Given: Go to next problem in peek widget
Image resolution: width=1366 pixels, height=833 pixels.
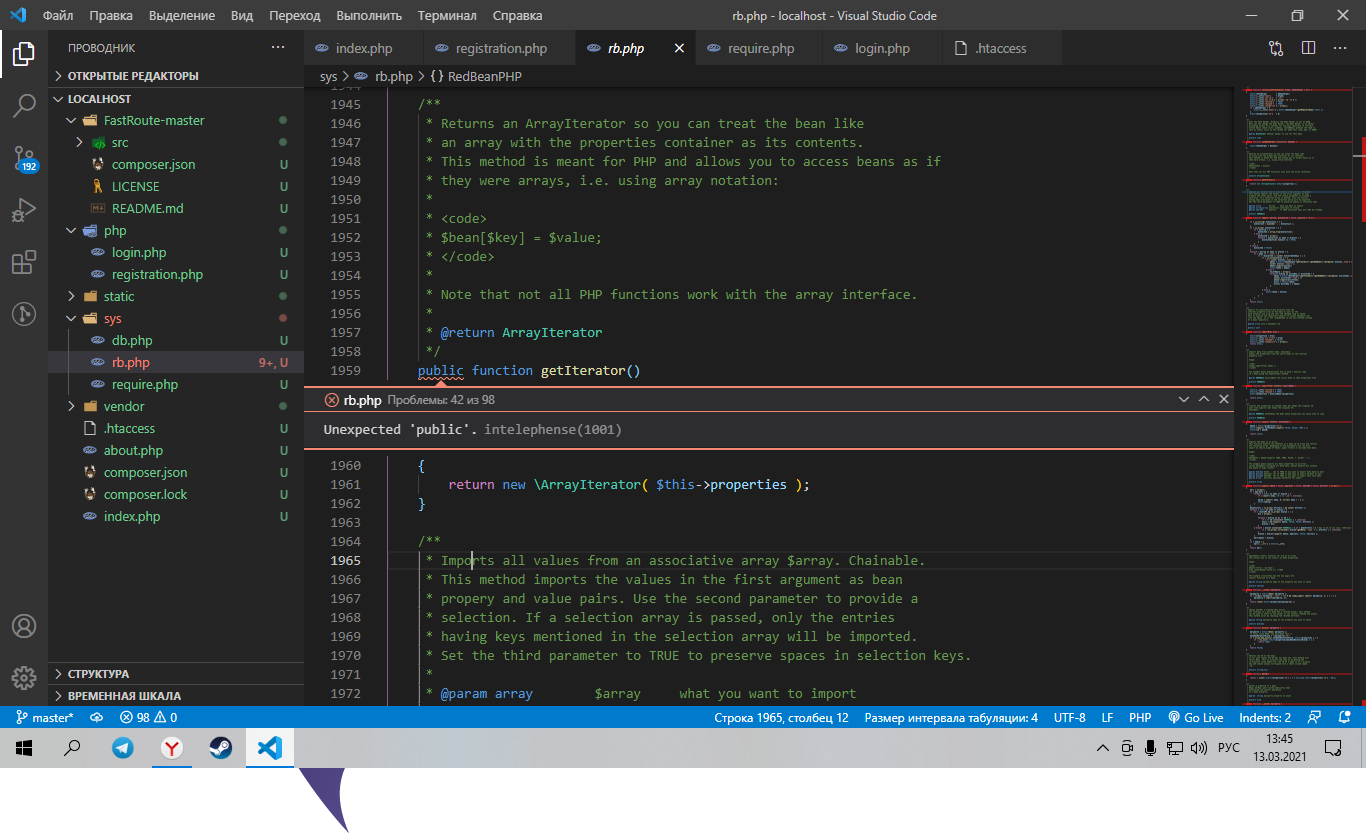Looking at the screenshot, I should click(x=1183, y=399).
